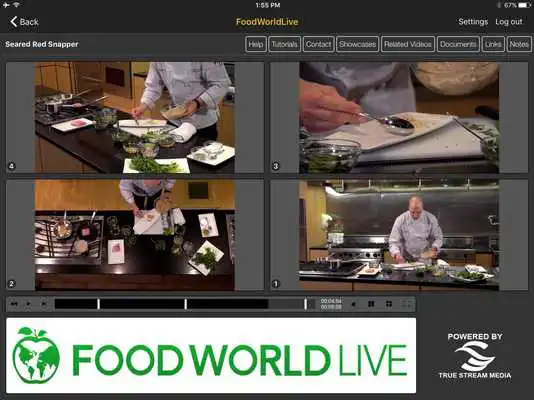The image size is (534, 400).
Task: Open the Tutorials tab
Action: (x=284, y=44)
